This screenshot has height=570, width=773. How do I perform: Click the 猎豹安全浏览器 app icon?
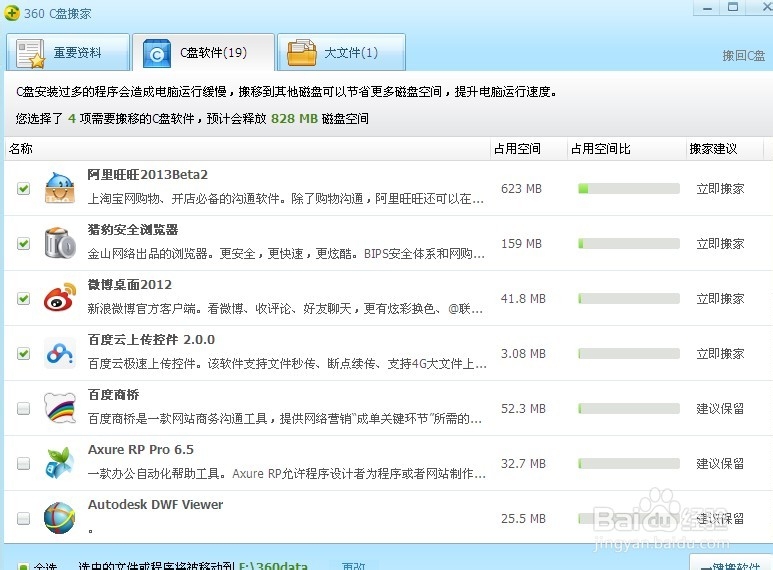pos(60,243)
